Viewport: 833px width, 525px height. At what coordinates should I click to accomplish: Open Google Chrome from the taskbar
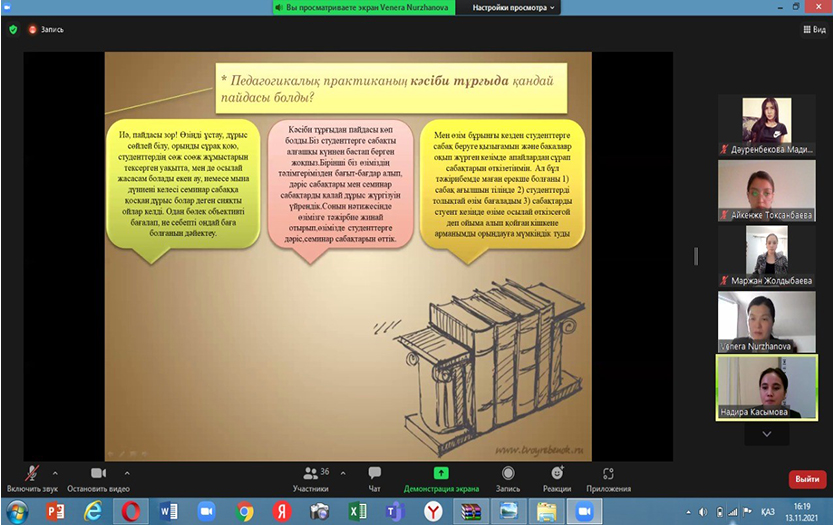click(x=245, y=511)
